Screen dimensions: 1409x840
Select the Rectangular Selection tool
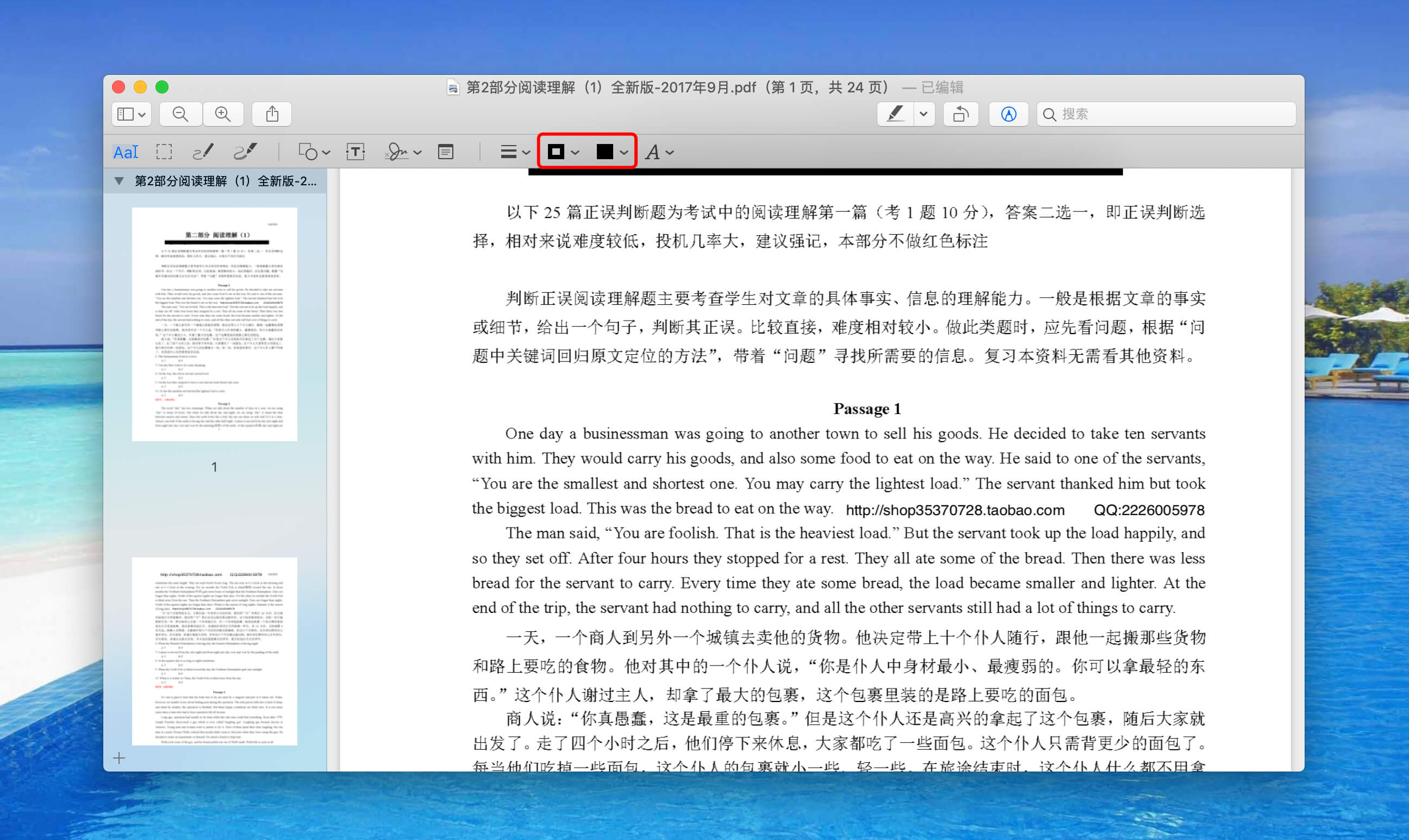click(x=164, y=152)
